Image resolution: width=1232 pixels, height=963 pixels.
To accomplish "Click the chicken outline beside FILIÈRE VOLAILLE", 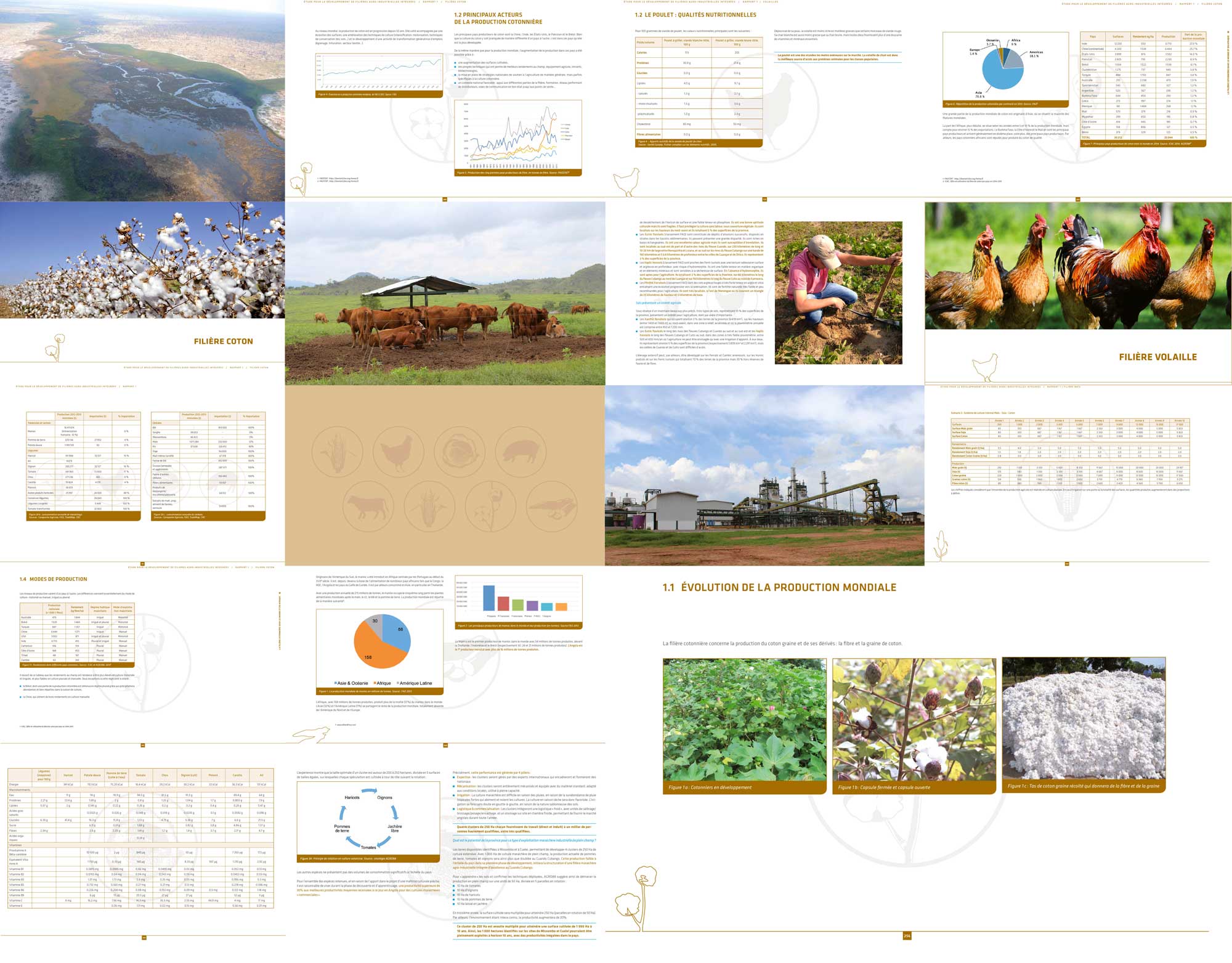I will click(x=984, y=367).
